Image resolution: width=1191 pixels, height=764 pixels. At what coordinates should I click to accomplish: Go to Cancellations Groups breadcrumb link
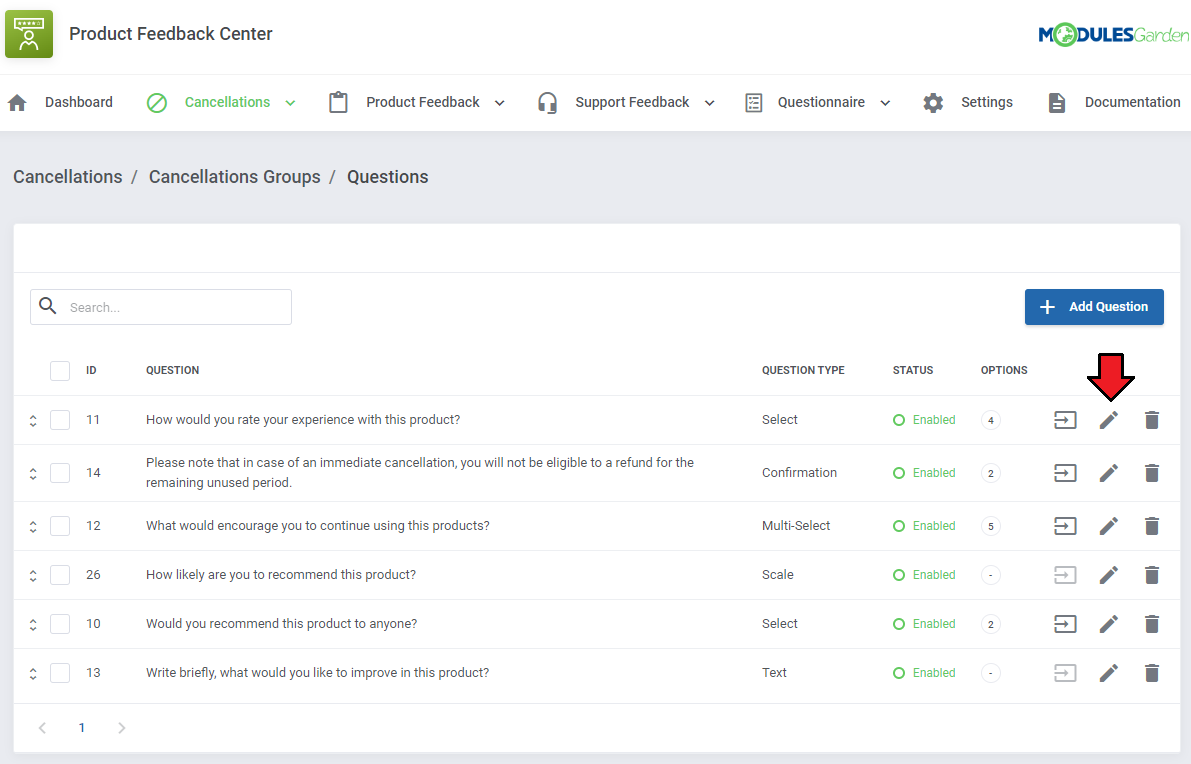coord(235,177)
